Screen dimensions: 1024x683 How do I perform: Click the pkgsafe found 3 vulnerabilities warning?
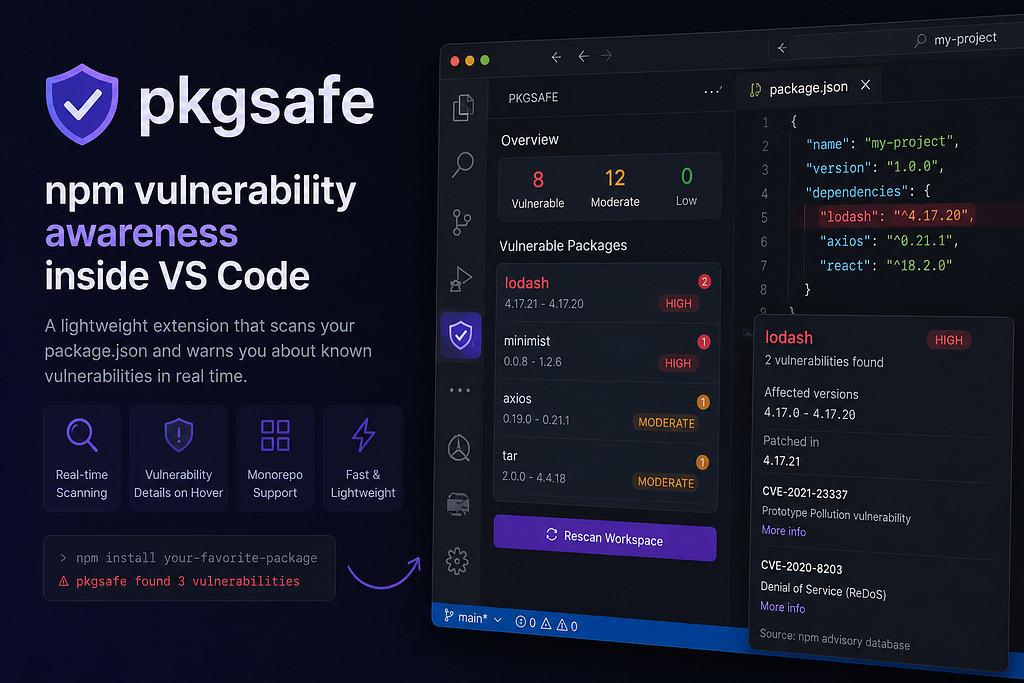(187, 581)
